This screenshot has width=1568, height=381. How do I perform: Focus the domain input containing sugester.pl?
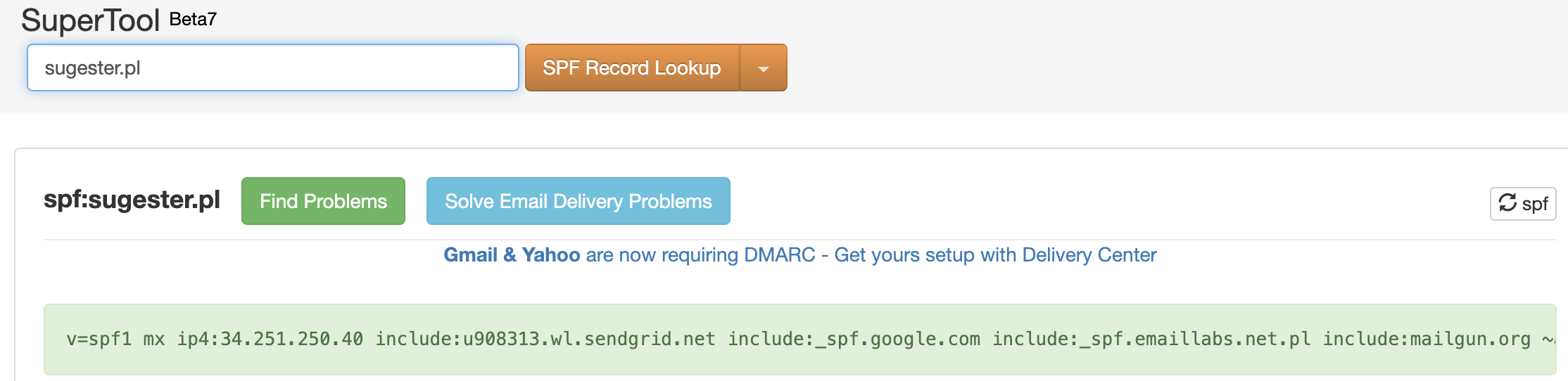[x=272, y=68]
